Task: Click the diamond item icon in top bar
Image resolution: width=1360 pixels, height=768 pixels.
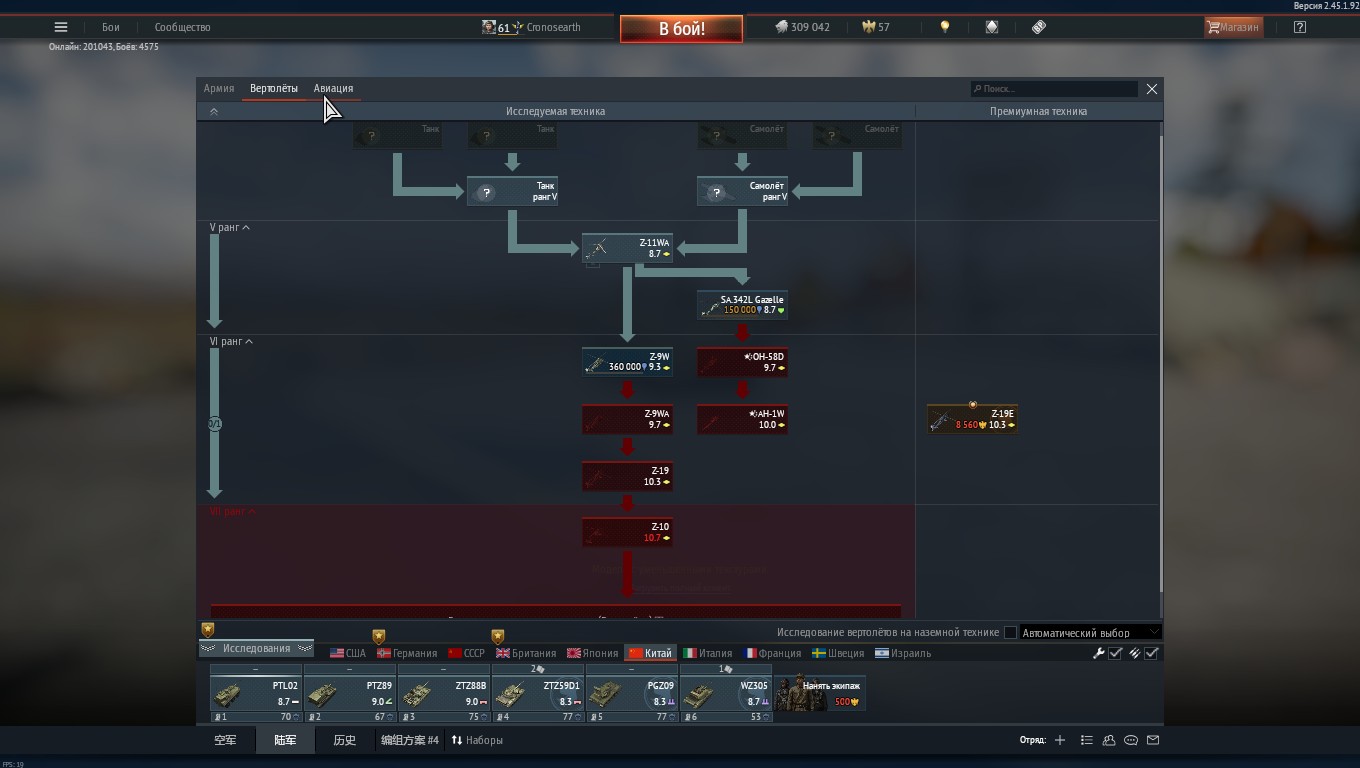Action: pos(992,27)
